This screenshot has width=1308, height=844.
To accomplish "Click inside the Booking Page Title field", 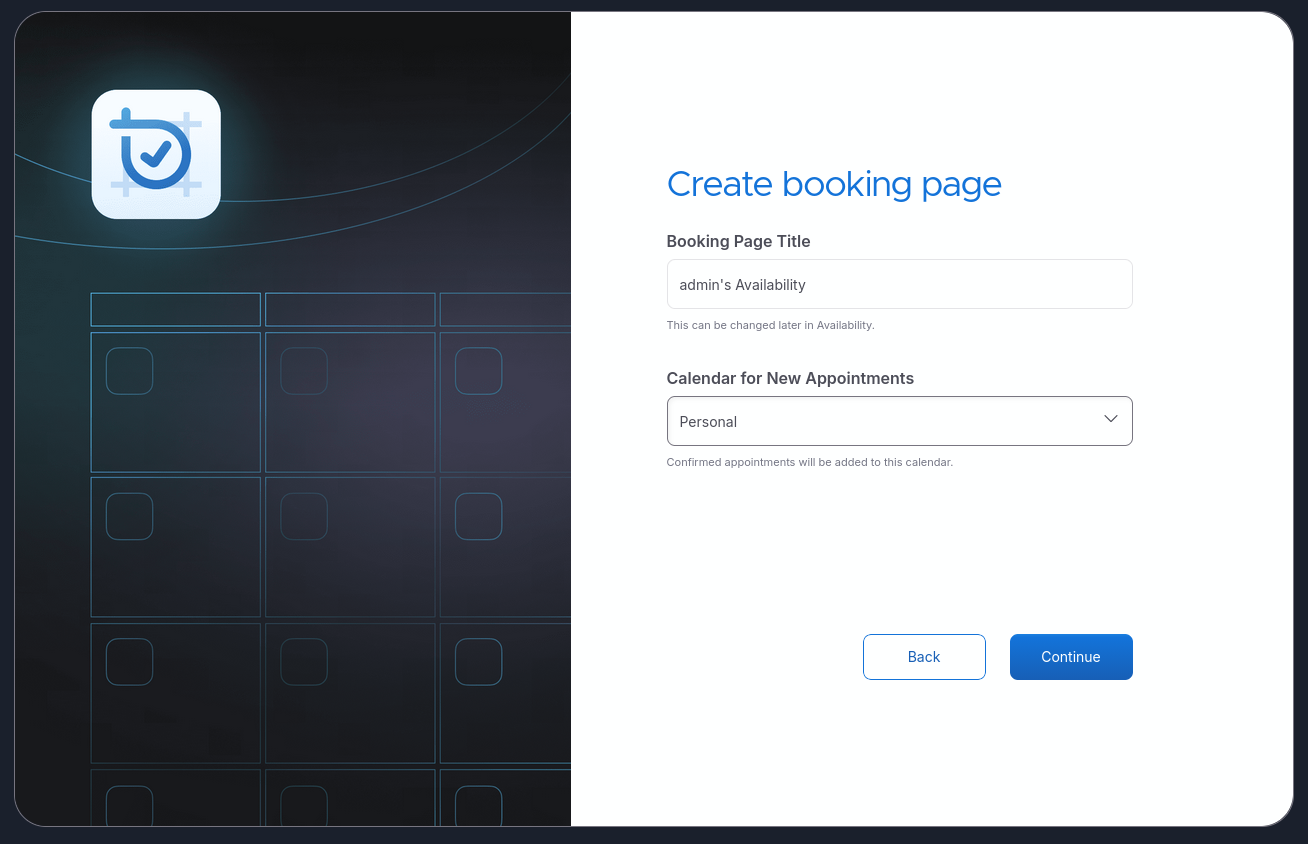I will [899, 284].
